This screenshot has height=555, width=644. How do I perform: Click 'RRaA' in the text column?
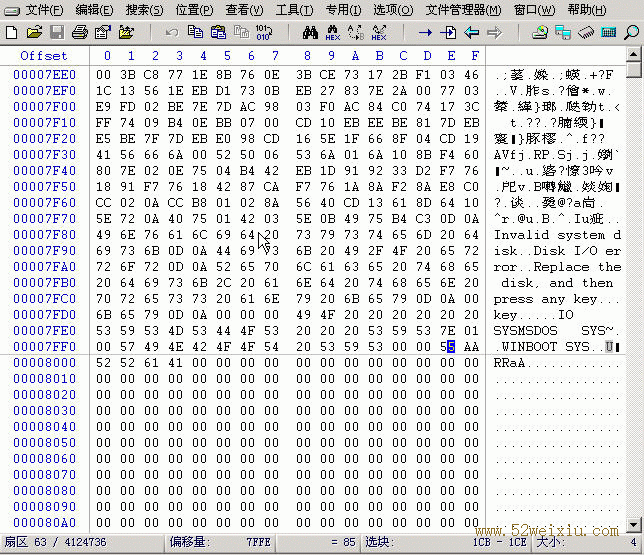509,363
